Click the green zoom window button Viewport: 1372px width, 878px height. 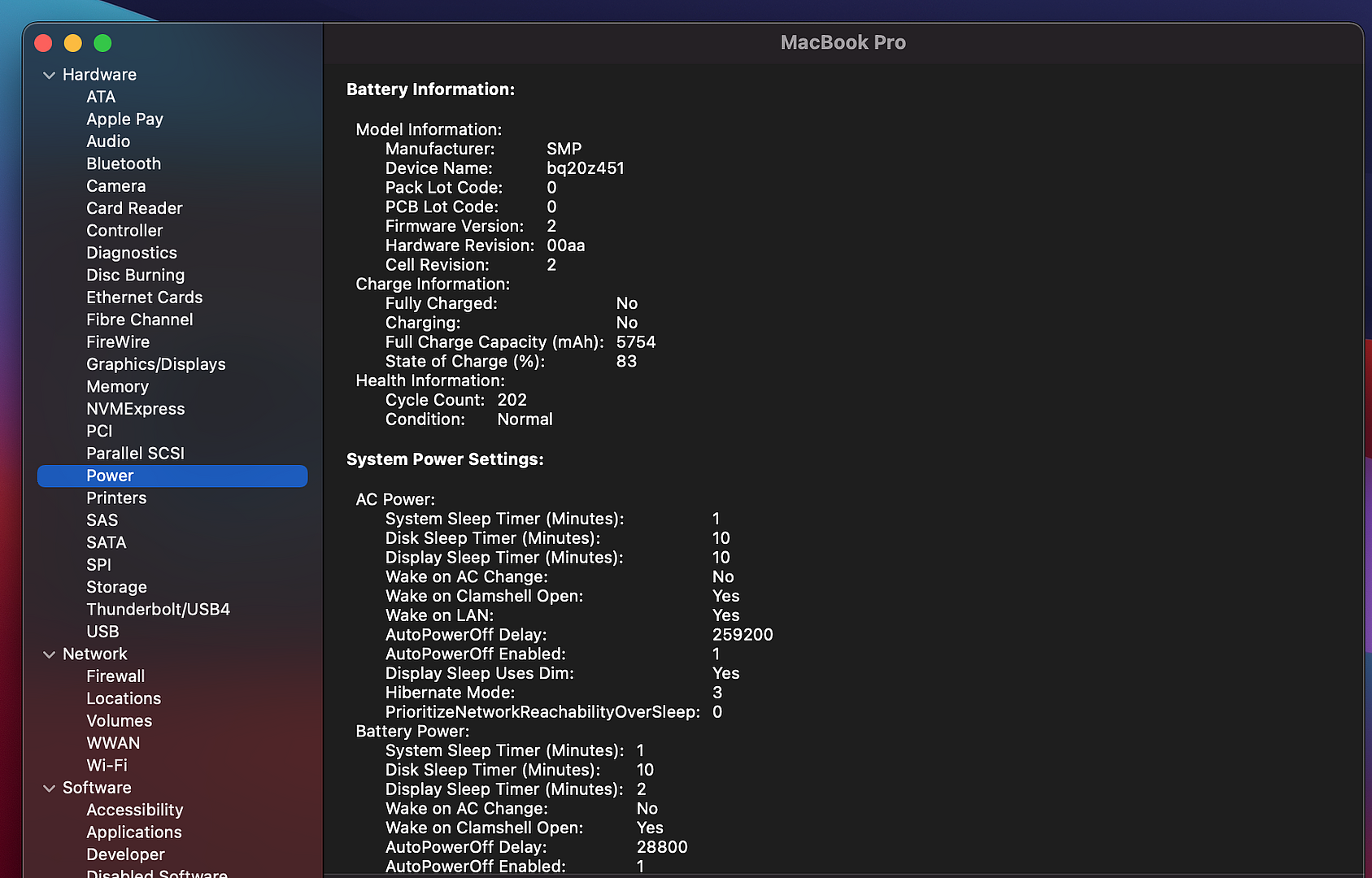[102, 43]
